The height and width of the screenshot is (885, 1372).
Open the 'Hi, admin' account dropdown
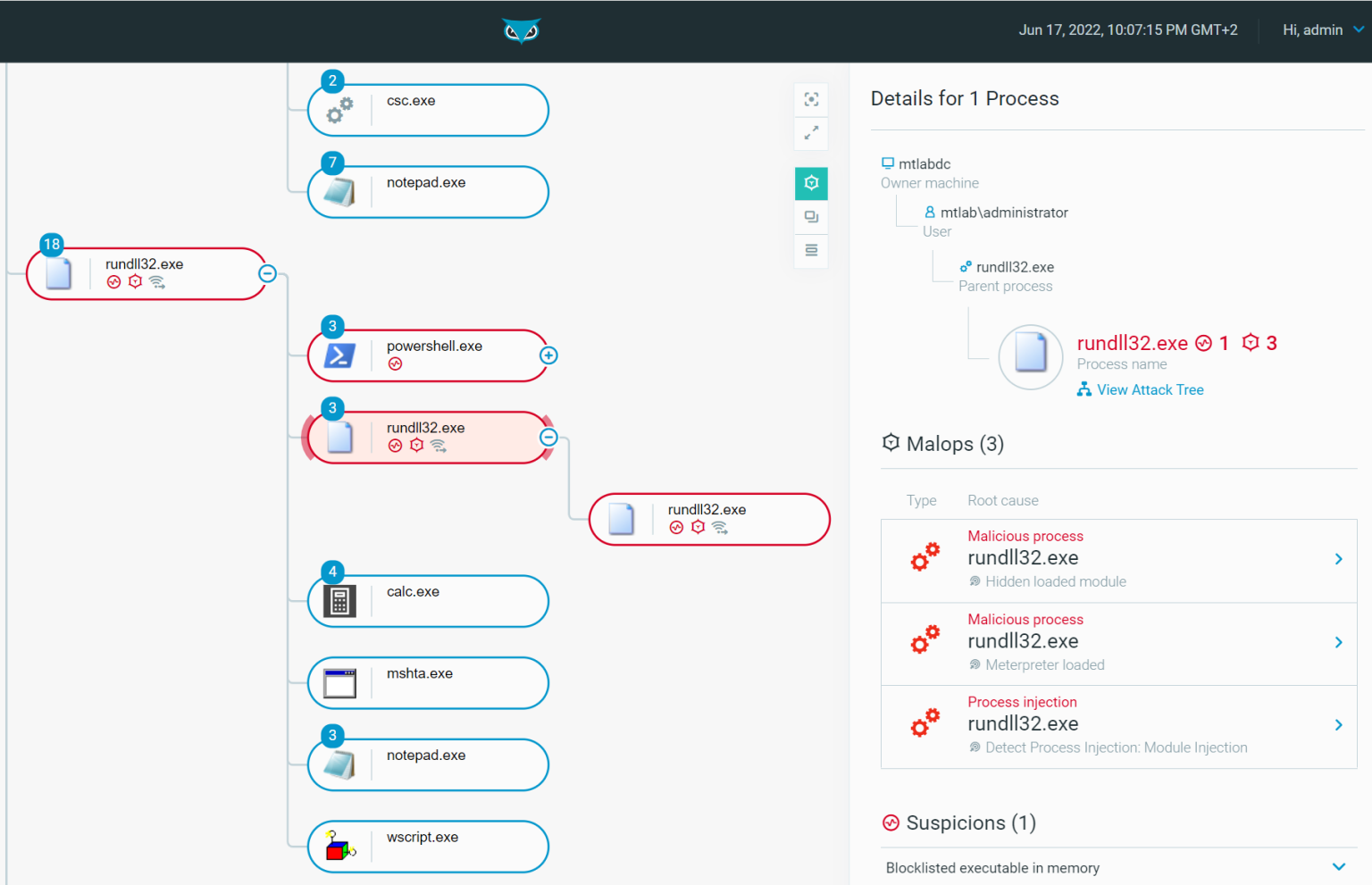click(1321, 29)
